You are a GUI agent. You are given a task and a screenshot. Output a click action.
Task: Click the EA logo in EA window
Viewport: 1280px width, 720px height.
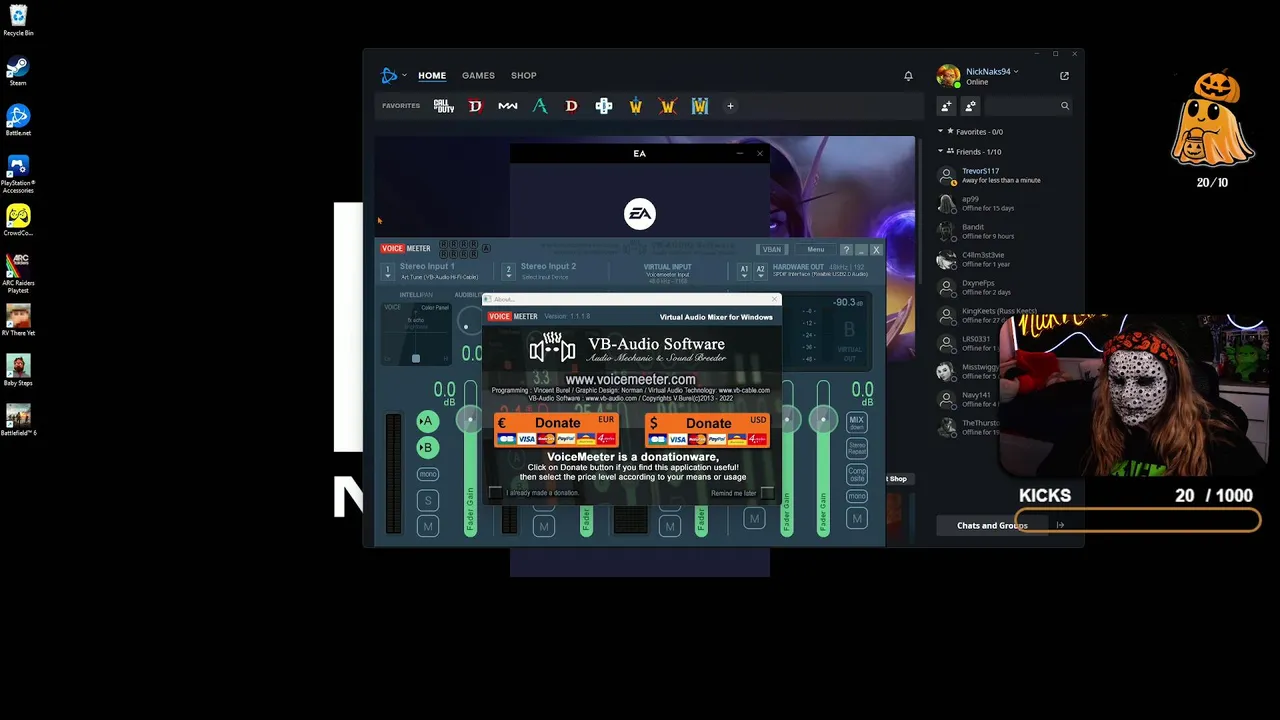point(640,214)
